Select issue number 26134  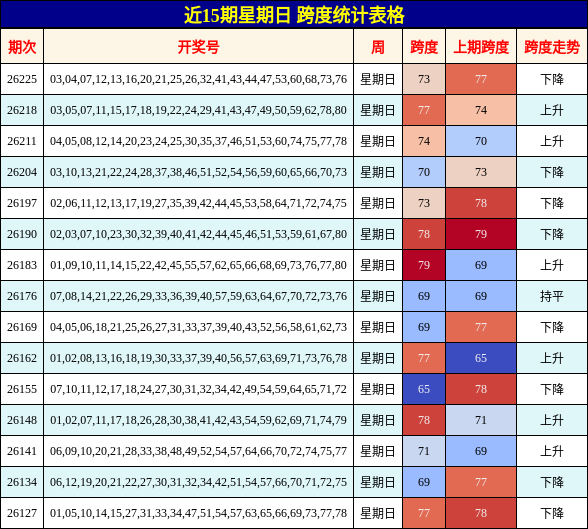point(22,482)
